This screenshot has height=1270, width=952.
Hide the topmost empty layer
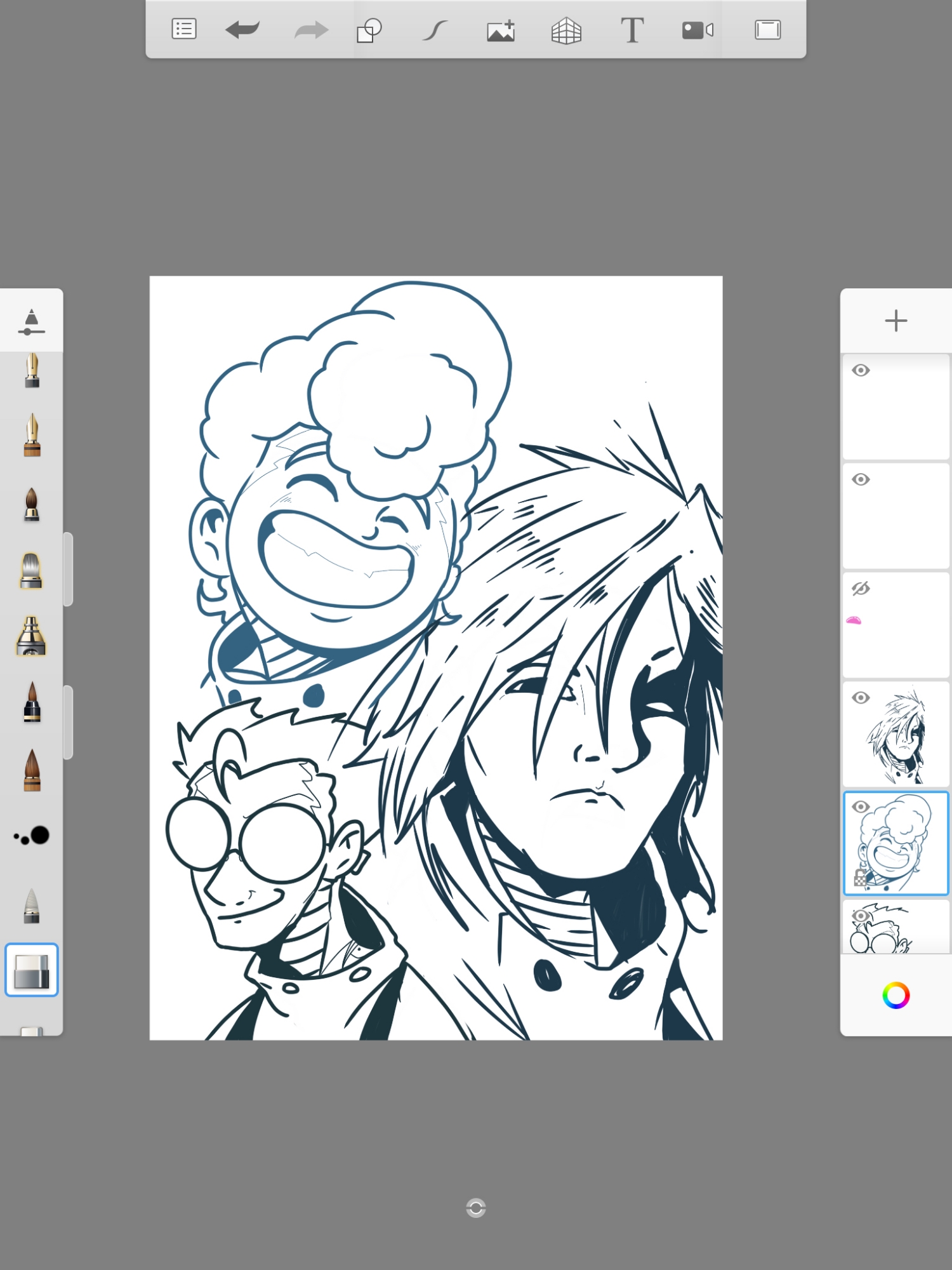(x=861, y=371)
